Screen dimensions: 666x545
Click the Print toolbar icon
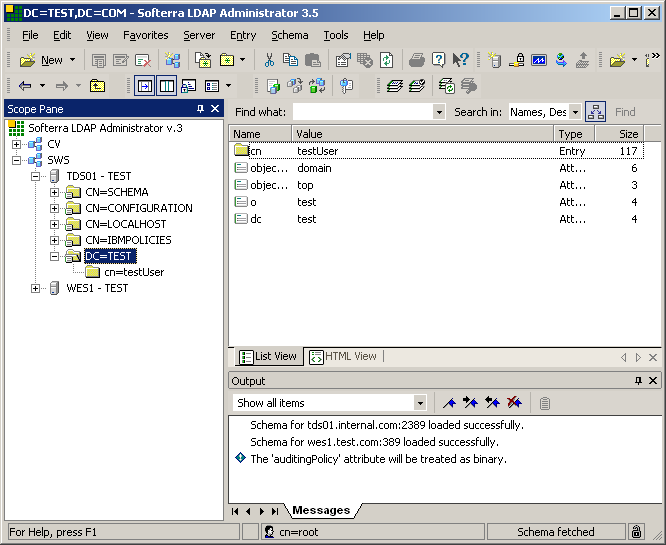tap(417, 60)
